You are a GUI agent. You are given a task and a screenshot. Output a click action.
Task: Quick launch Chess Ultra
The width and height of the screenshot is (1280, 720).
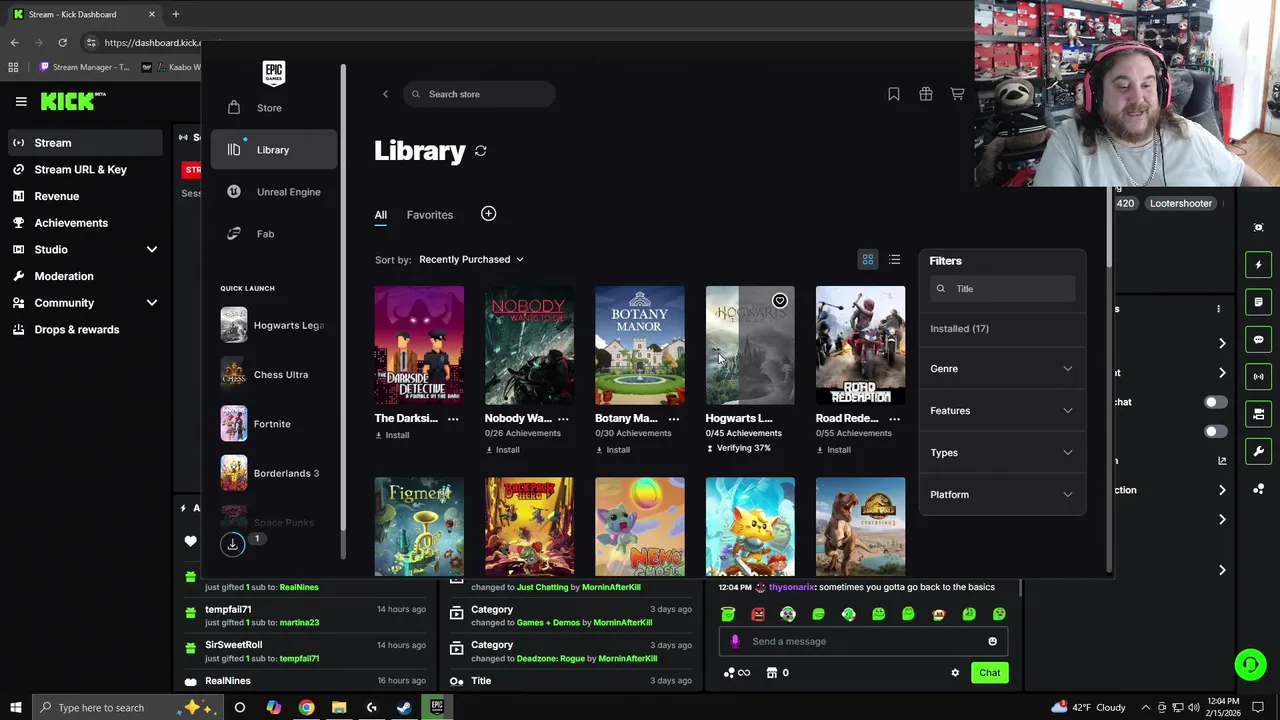(273, 375)
